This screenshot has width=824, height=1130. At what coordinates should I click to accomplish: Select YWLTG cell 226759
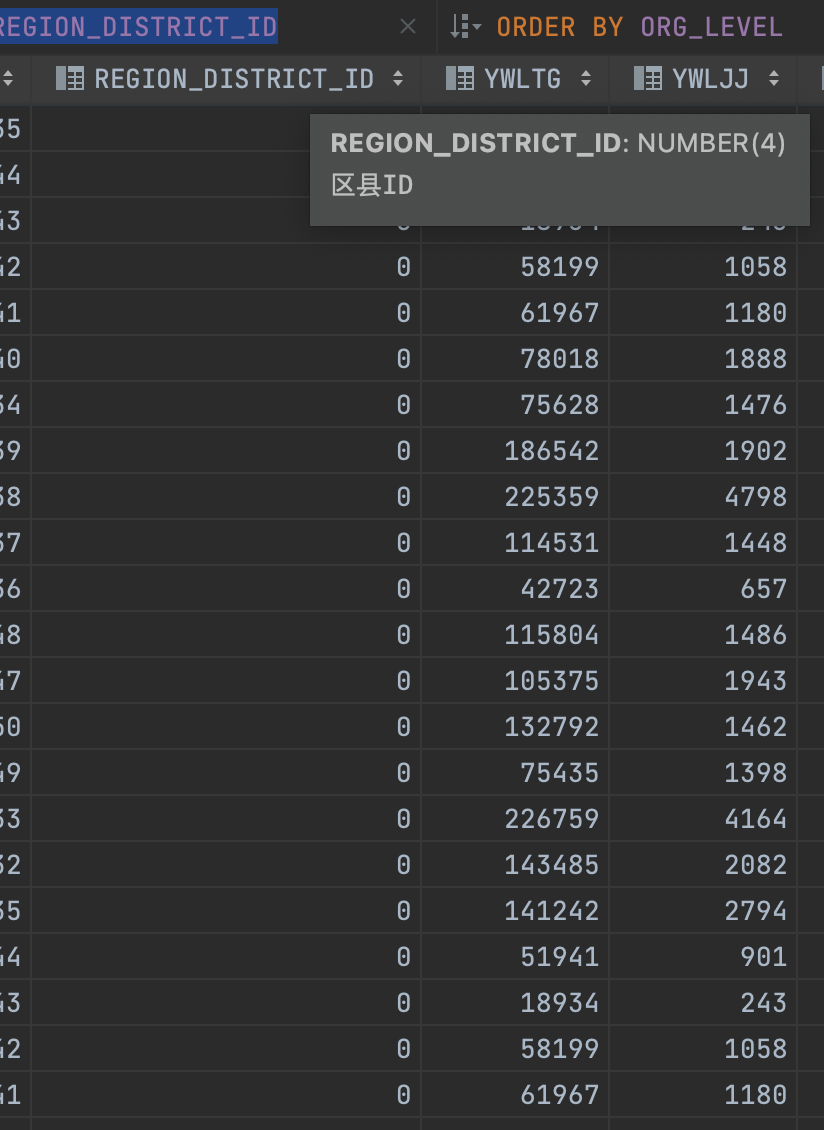(515, 819)
